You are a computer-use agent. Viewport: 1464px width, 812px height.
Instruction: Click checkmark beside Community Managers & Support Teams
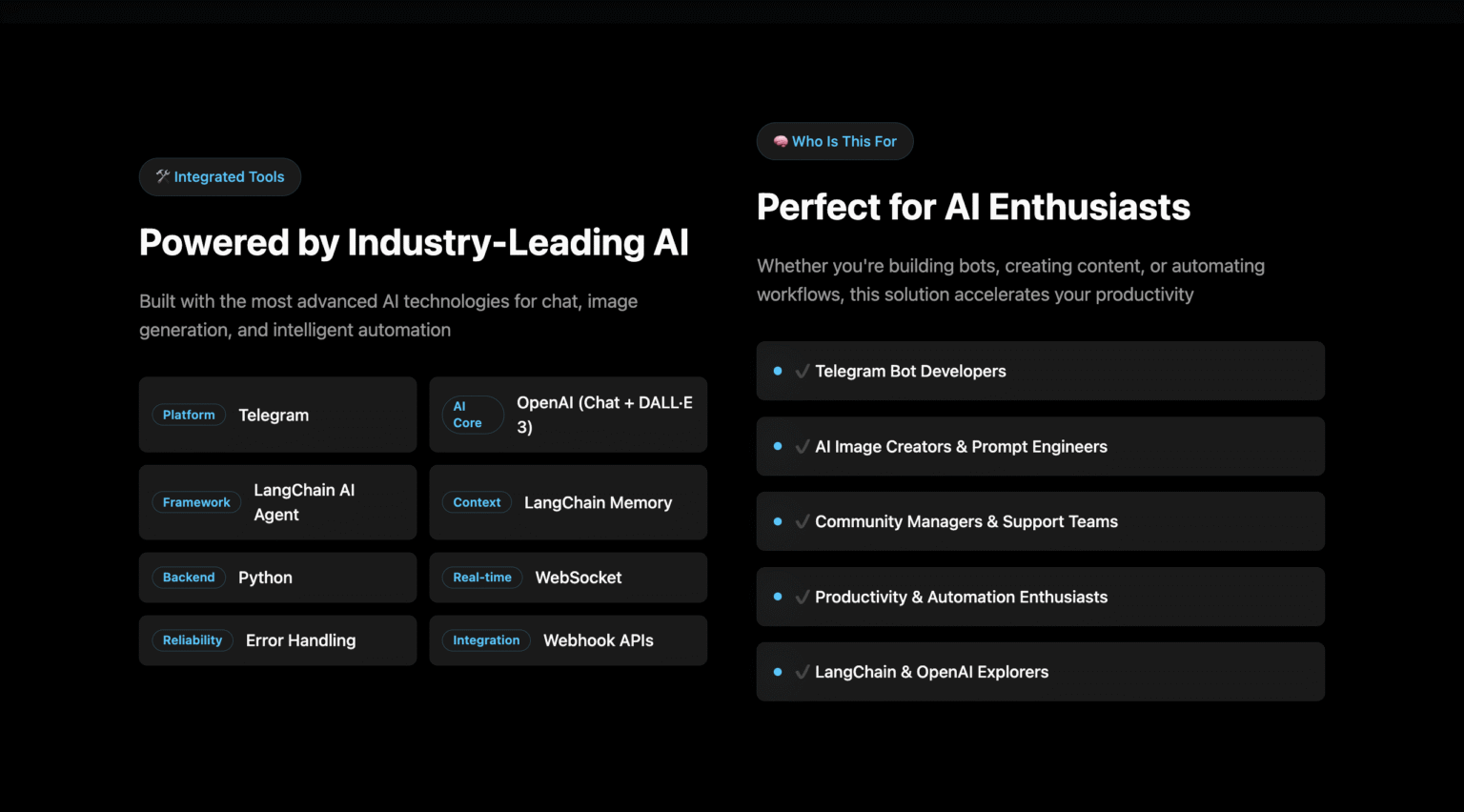click(803, 521)
